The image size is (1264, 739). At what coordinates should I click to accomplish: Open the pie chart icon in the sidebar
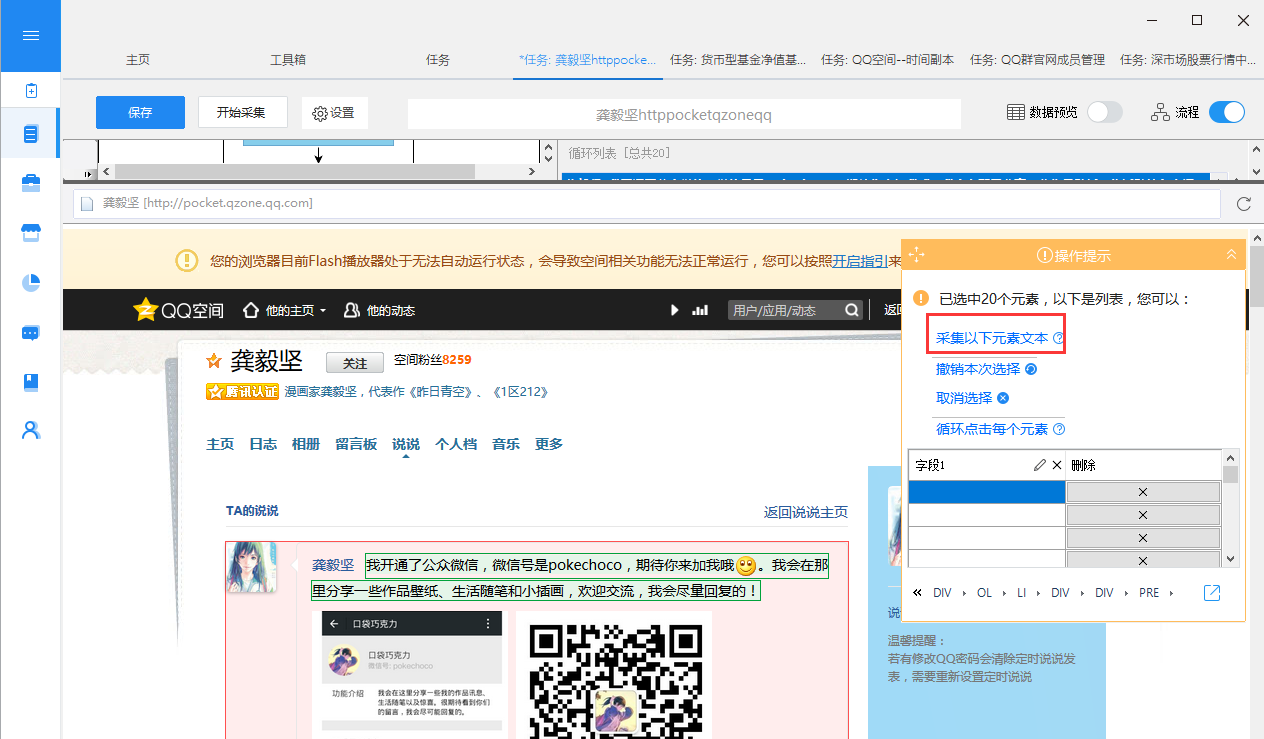point(31,283)
